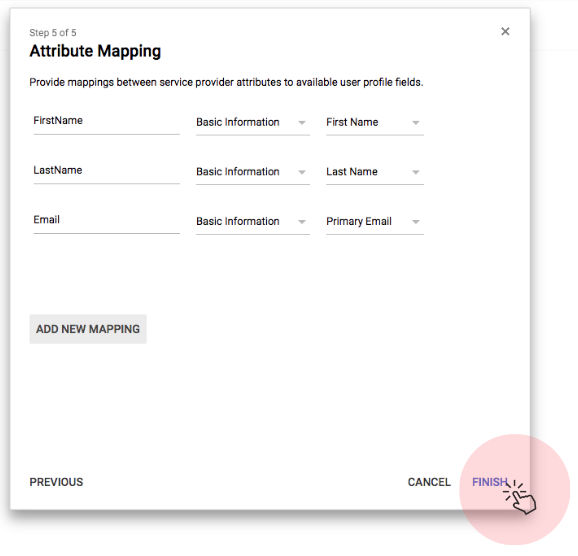Cancel the attribute mapping setup
Viewport: 578px width, 556px height.
[x=429, y=482]
